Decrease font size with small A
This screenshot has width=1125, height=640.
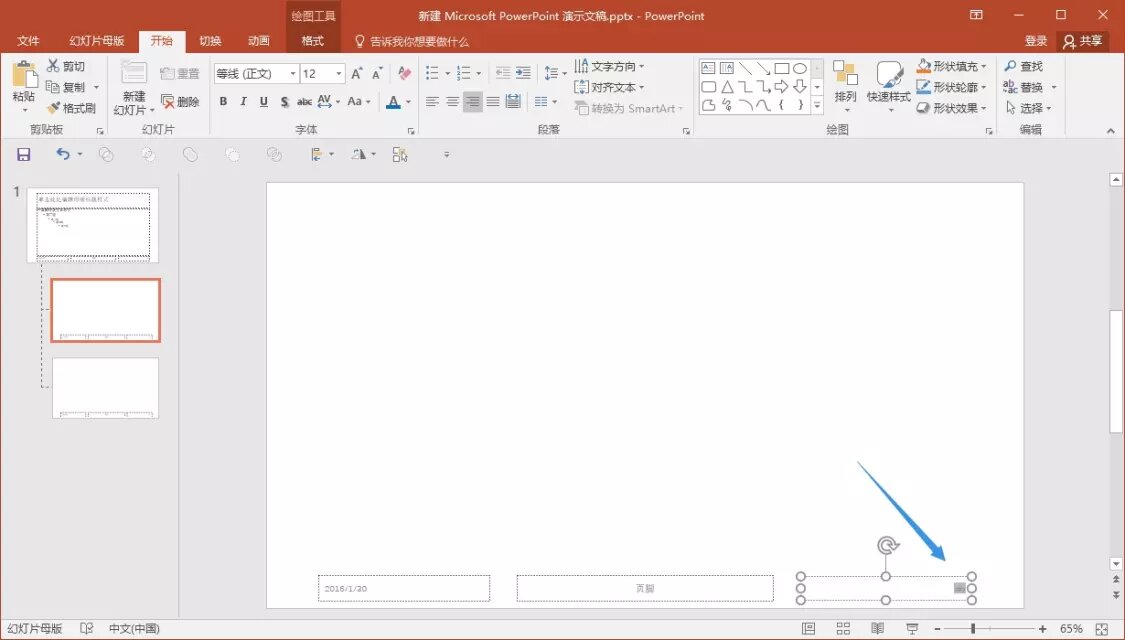(377, 73)
